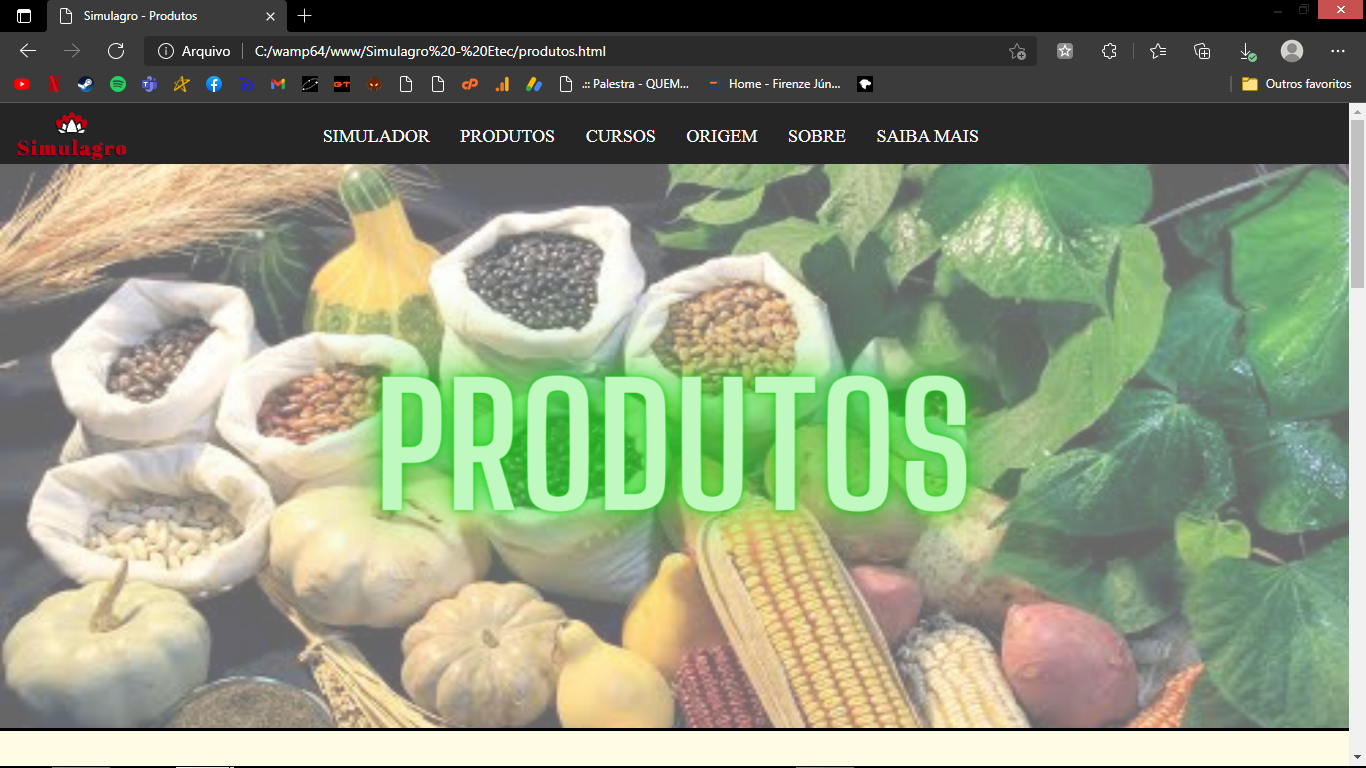Open the CURSOS navigation item
The height and width of the screenshot is (768, 1366).
pos(620,136)
